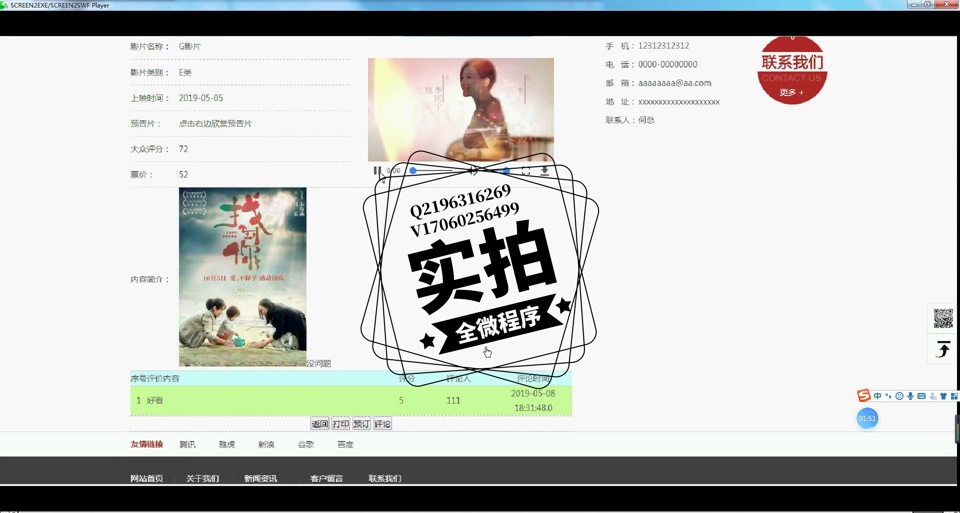This screenshot has height=513, width=960.
Task: Open the 百度 friendly link
Action: click(x=345, y=444)
